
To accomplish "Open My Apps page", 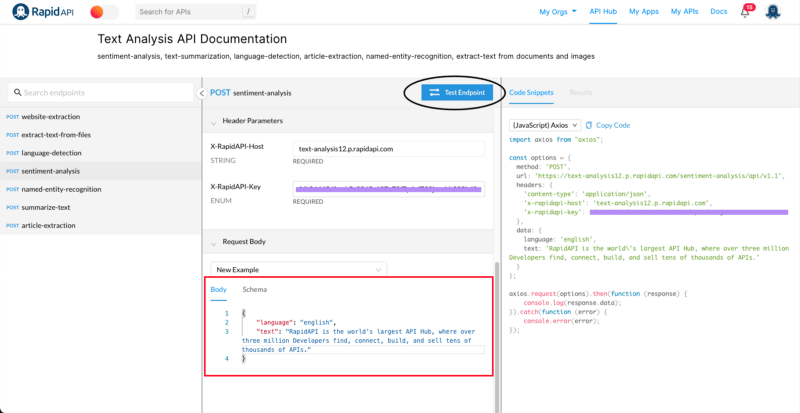I will (643, 12).
